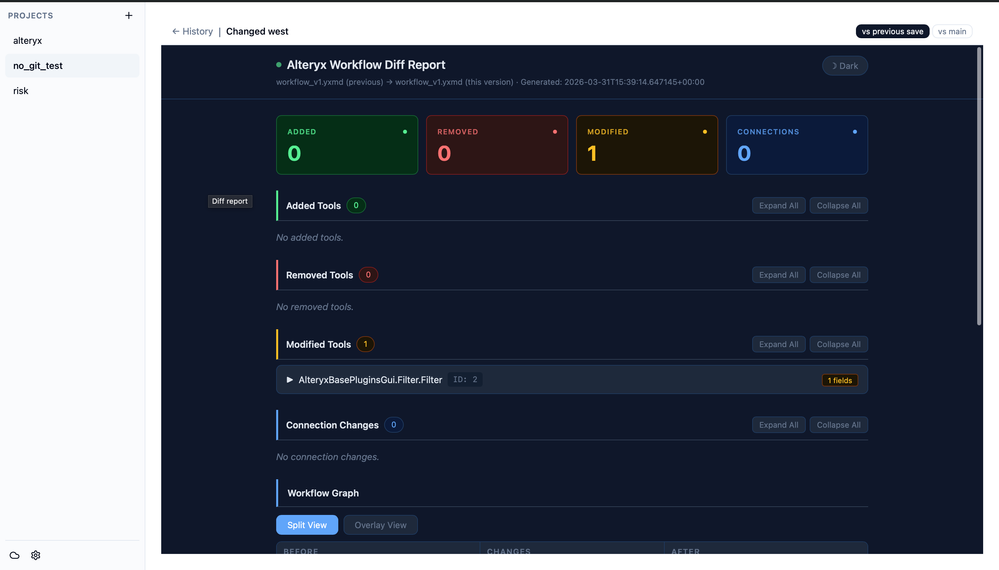Click the 1 fields badge
This screenshot has width=999, height=570.
[840, 380]
